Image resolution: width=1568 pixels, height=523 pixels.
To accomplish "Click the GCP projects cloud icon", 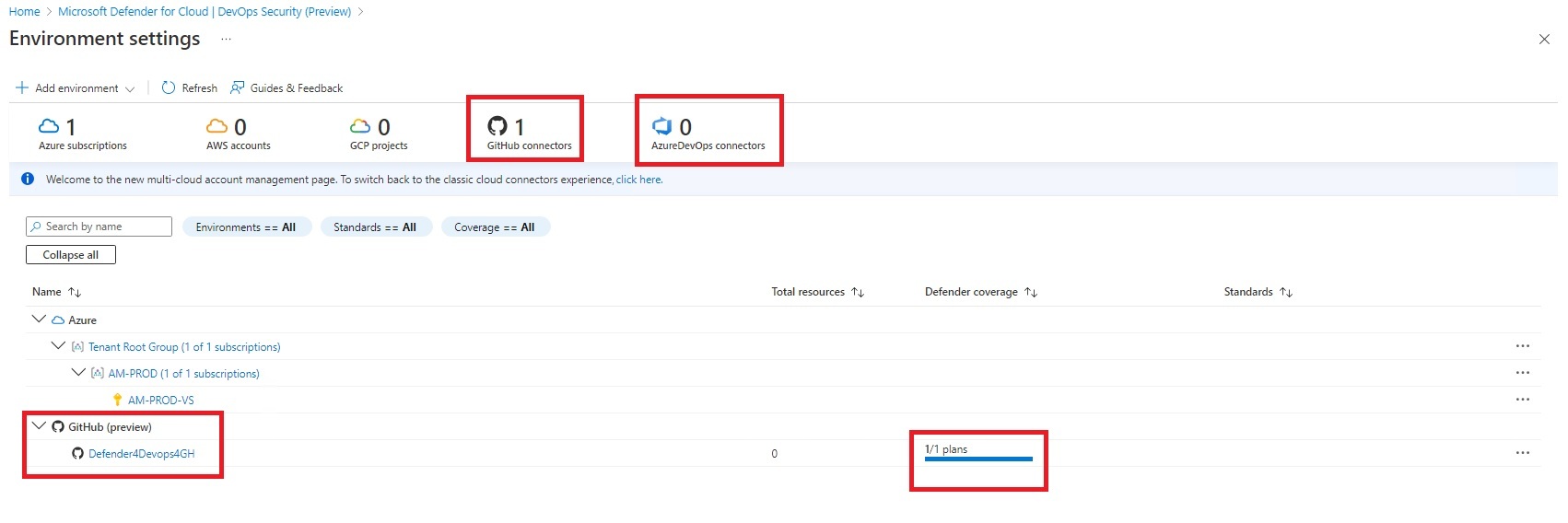I will pyautogui.click(x=360, y=125).
